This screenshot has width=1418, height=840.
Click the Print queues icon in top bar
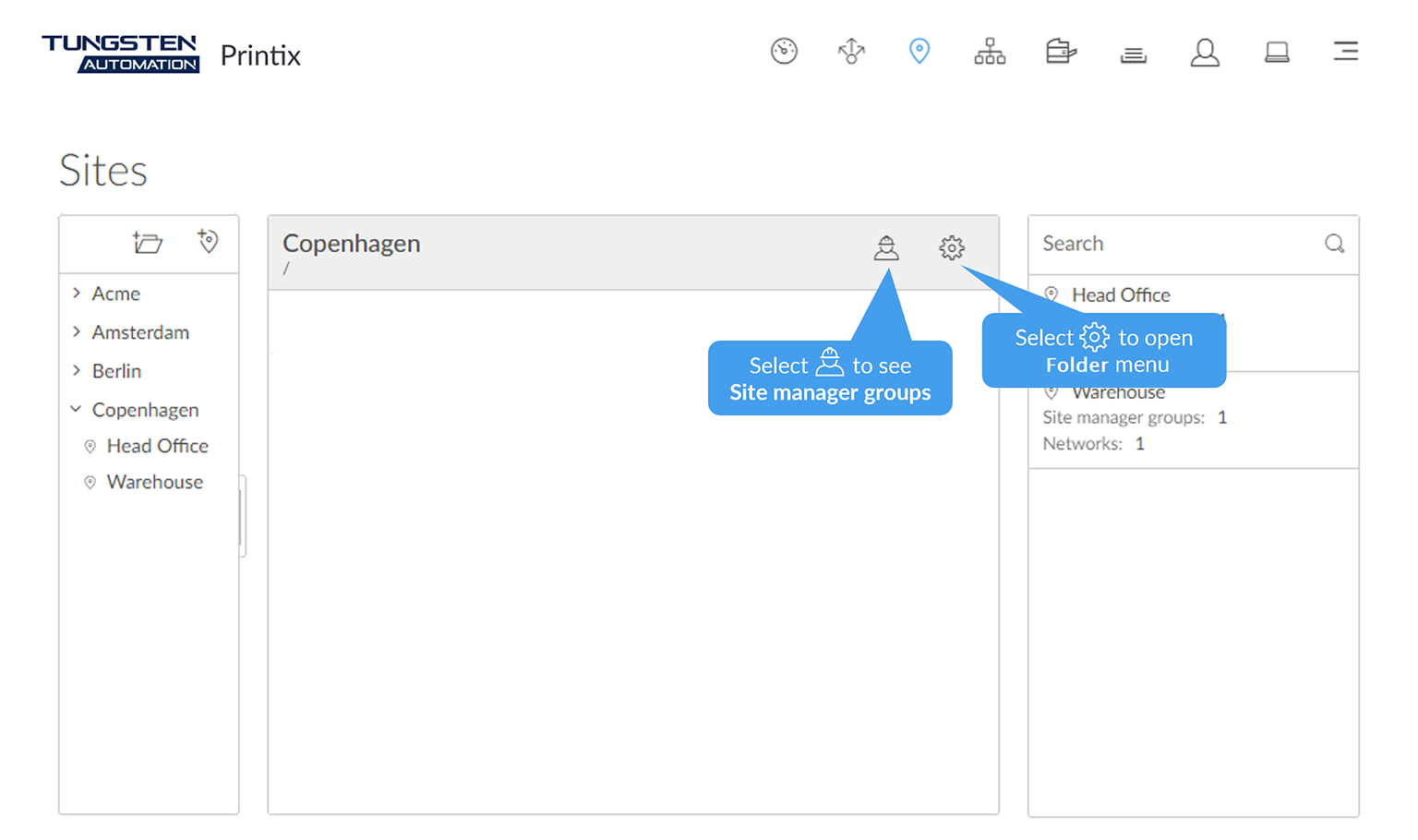(1133, 54)
